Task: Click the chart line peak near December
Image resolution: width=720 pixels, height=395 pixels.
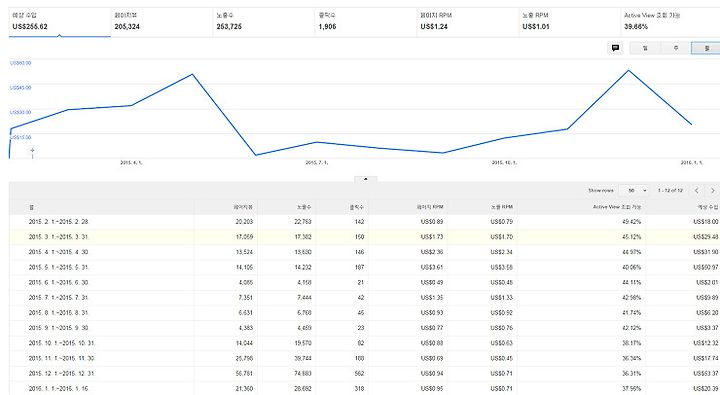Action: (628, 70)
